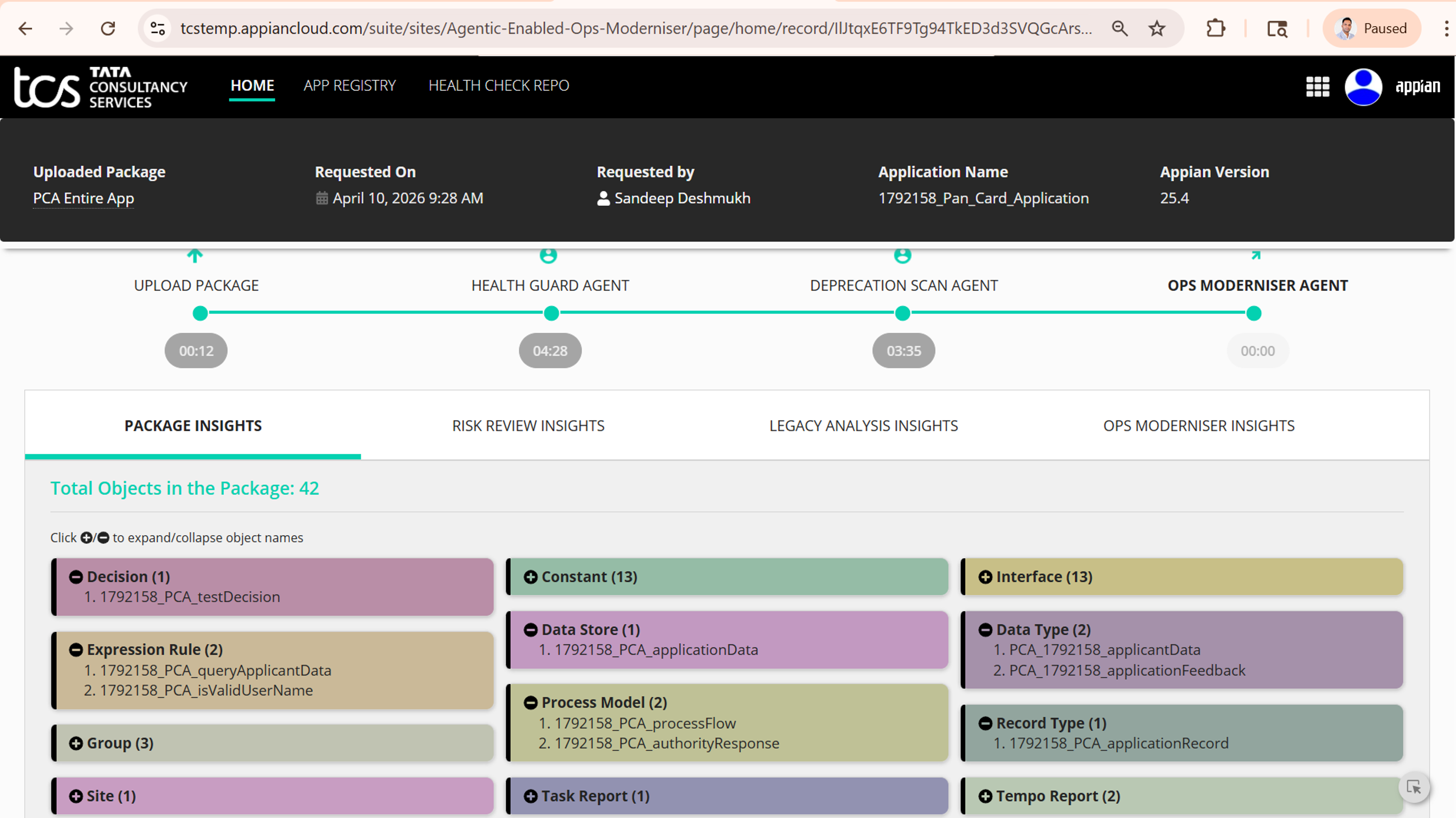Open site information icon in address bar
The image size is (1456, 818).
click(x=158, y=28)
